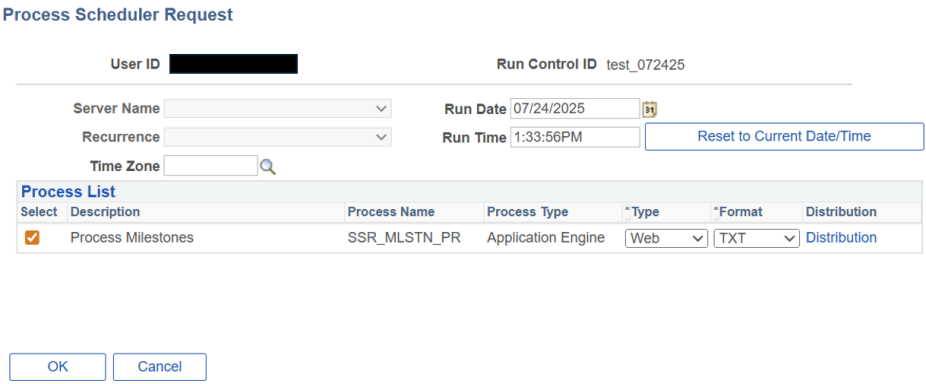926x384 pixels.
Task: Click the Process Milestones description text
Action: [132, 237]
